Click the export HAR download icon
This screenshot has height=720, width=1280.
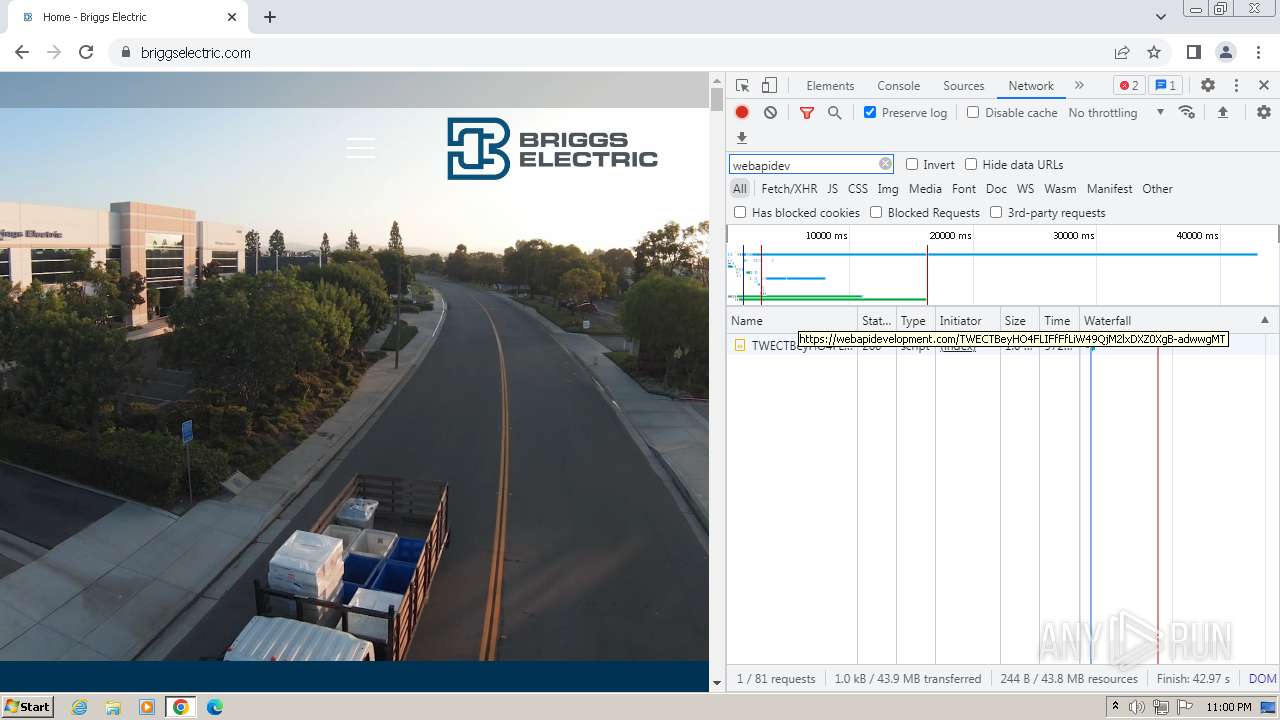742,138
